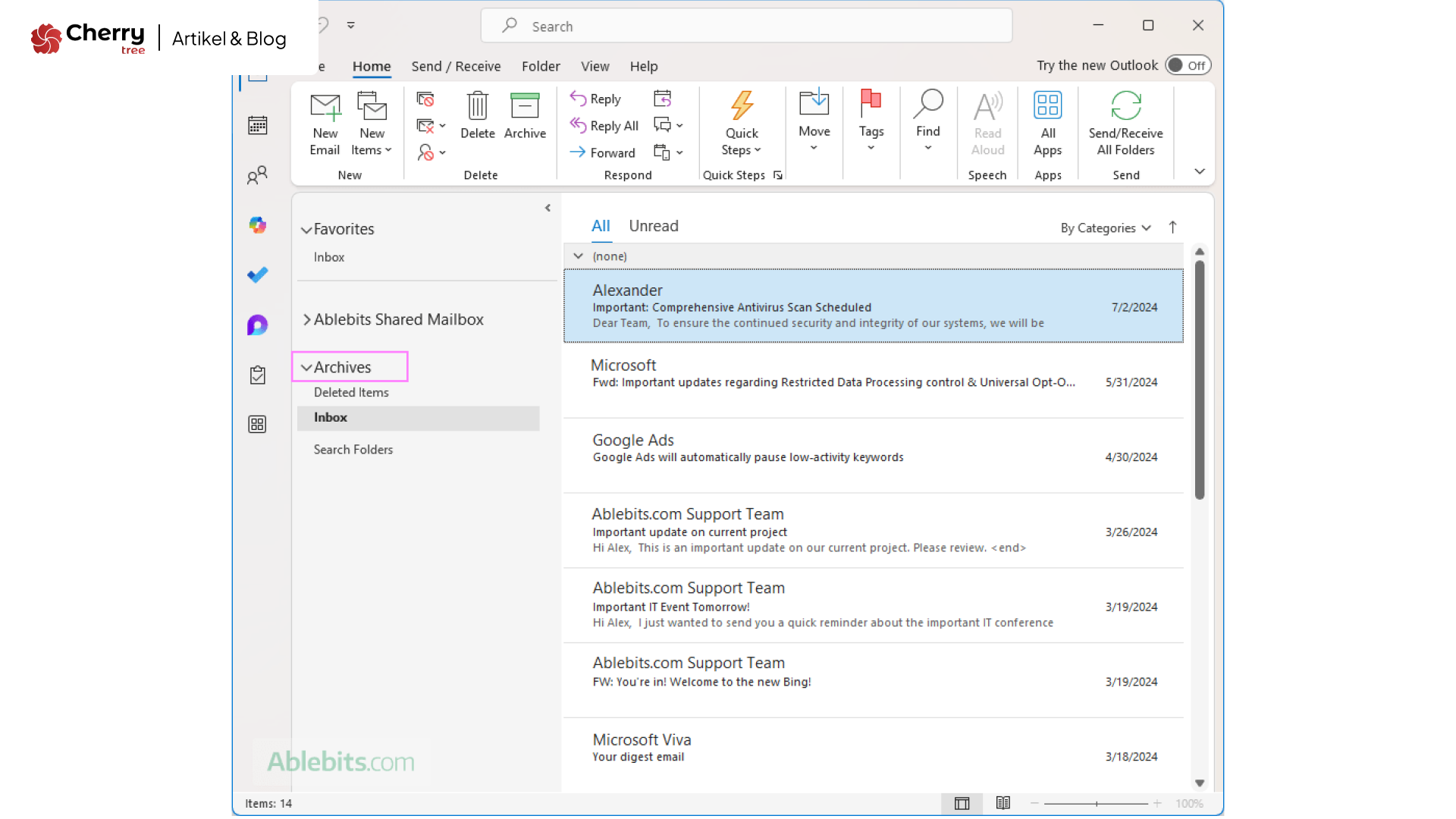Click the zoom slider in status bar
The height and width of the screenshot is (819, 1456).
(1096, 804)
